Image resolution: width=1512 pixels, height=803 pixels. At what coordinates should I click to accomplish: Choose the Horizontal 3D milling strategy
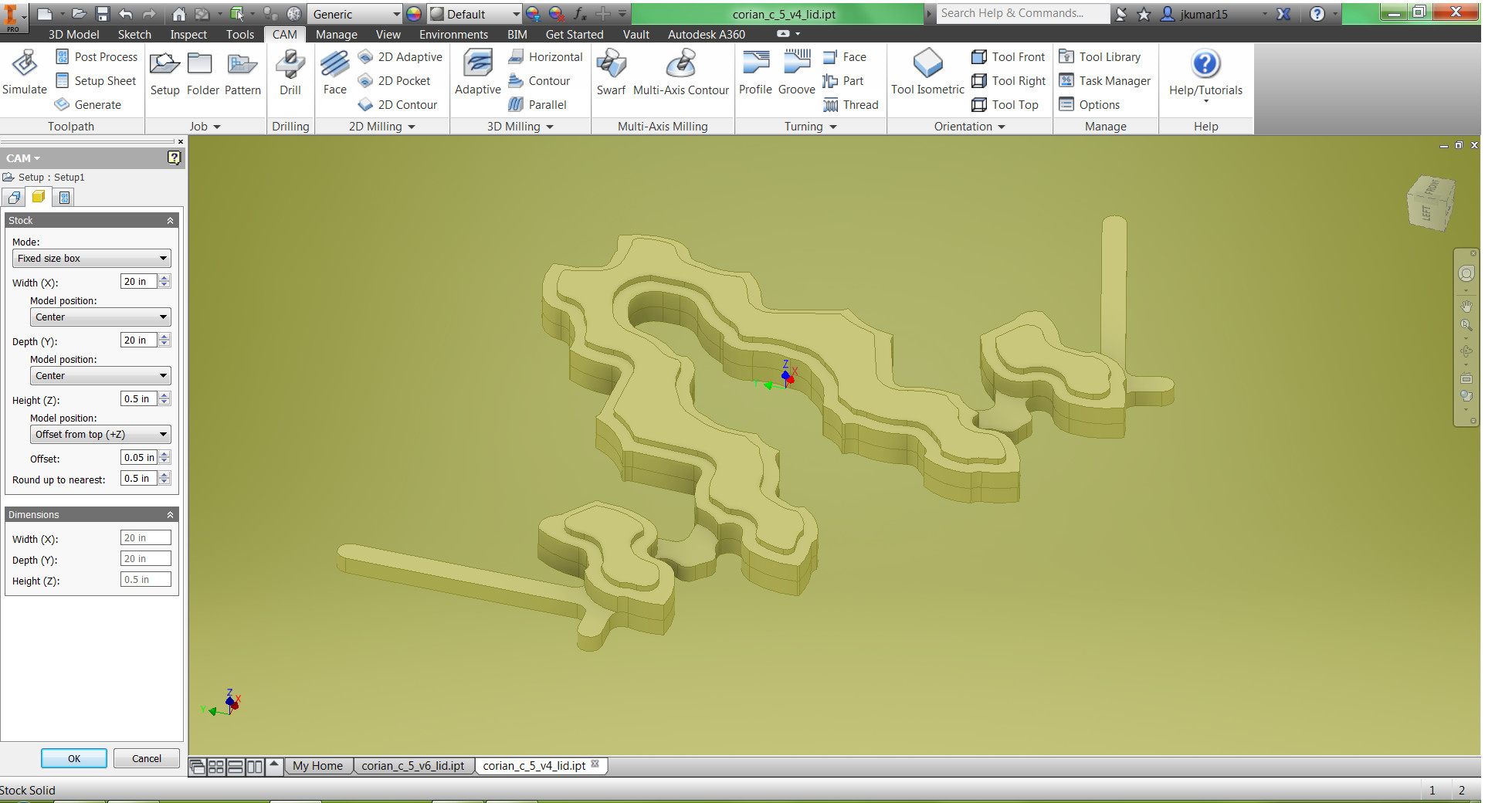pyautogui.click(x=545, y=57)
